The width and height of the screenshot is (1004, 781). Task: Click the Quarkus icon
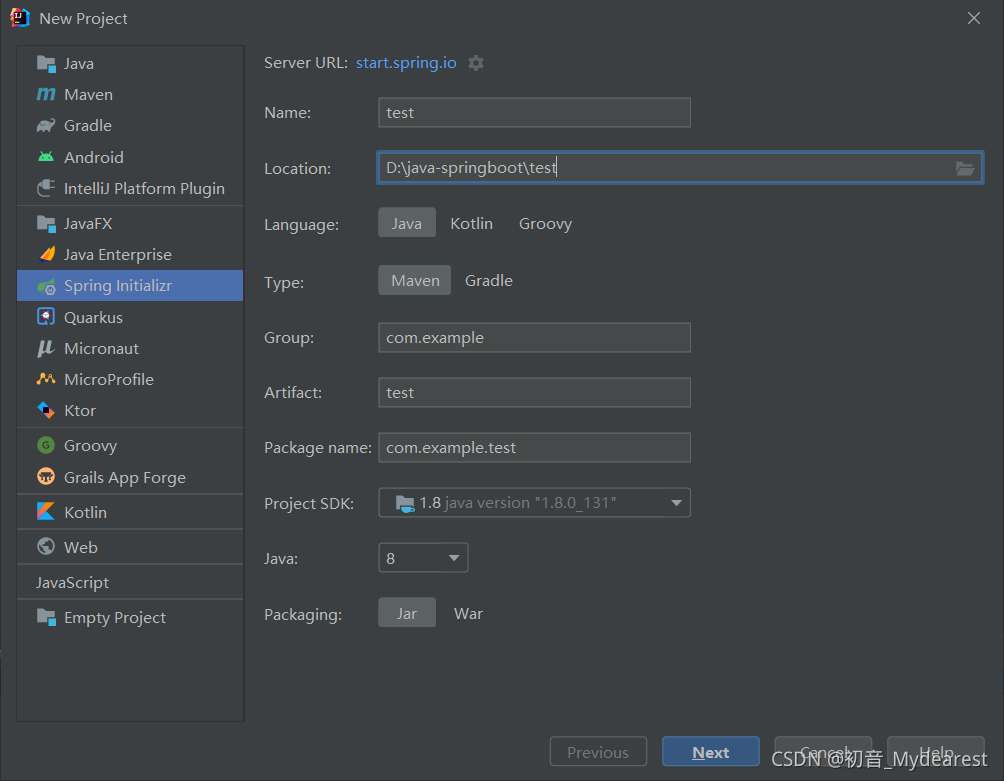(x=46, y=317)
